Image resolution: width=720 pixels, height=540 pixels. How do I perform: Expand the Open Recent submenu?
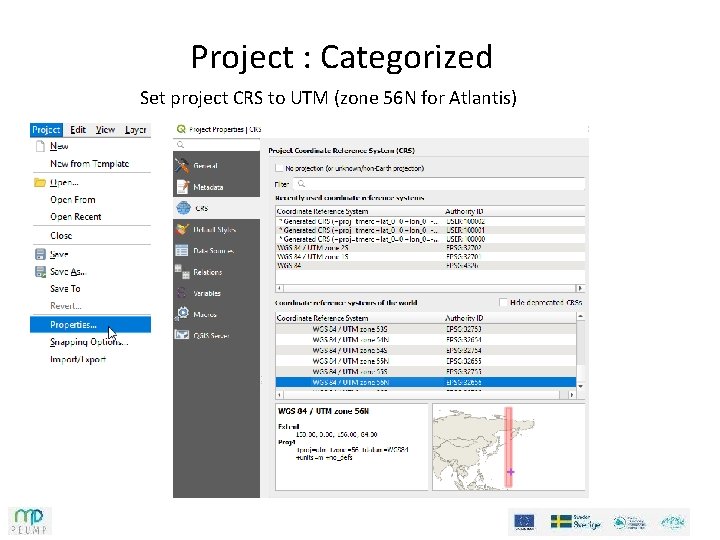pos(76,217)
